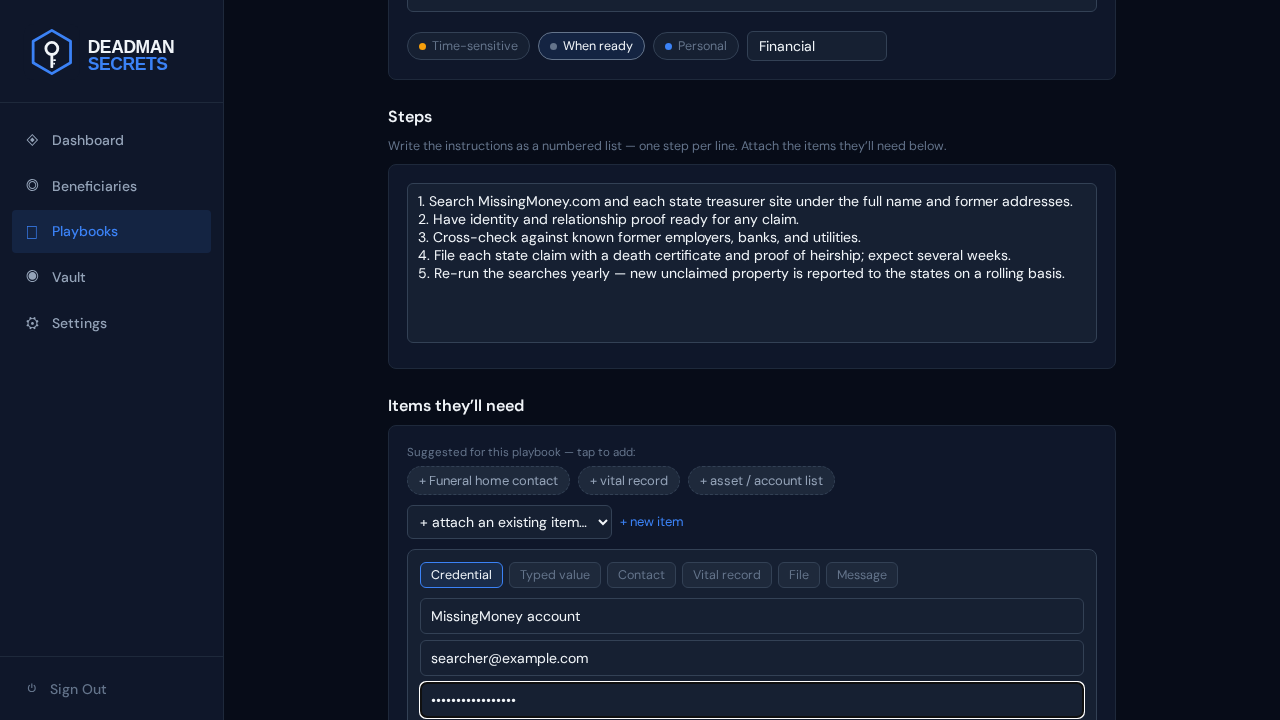Viewport: 1280px width, 720px height.
Task: Add suggested asset / account list
Action: [x=761, y=481]
